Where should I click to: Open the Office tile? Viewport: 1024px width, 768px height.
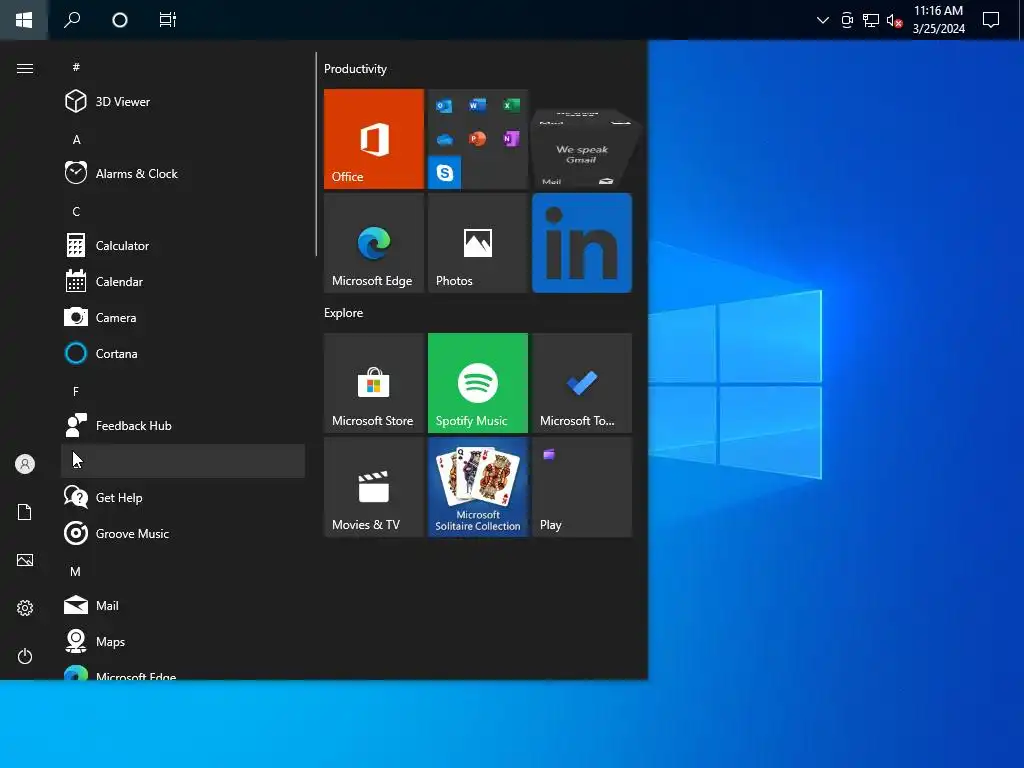[x=374, y=139]
